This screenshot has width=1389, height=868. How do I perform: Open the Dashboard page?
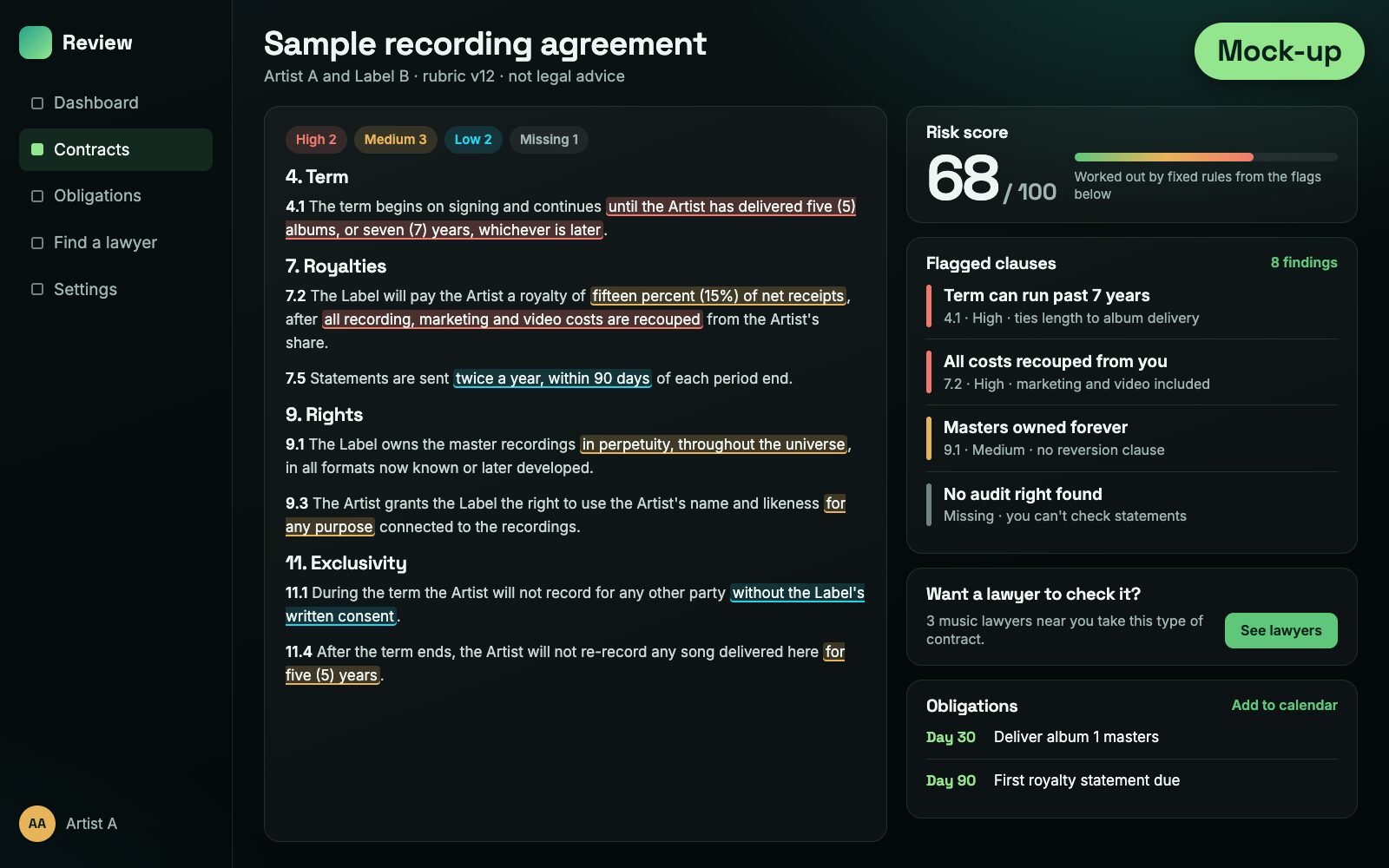tap(115, 103)
